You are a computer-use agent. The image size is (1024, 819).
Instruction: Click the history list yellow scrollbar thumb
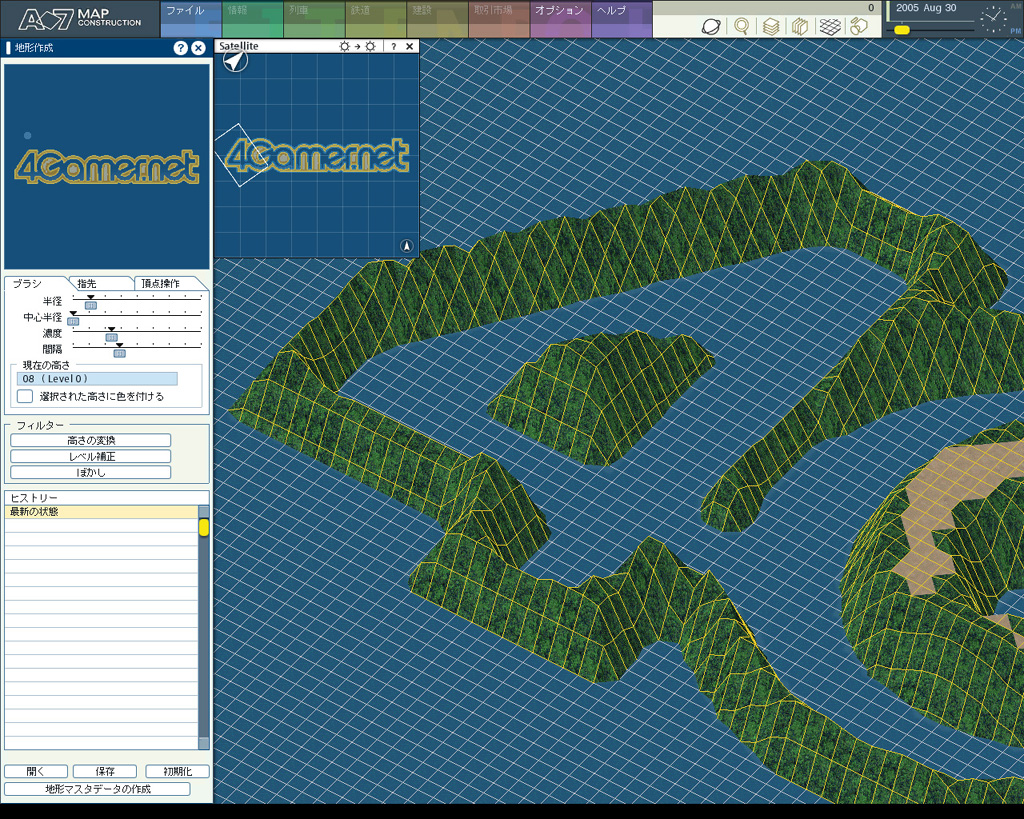pos(204,528)
